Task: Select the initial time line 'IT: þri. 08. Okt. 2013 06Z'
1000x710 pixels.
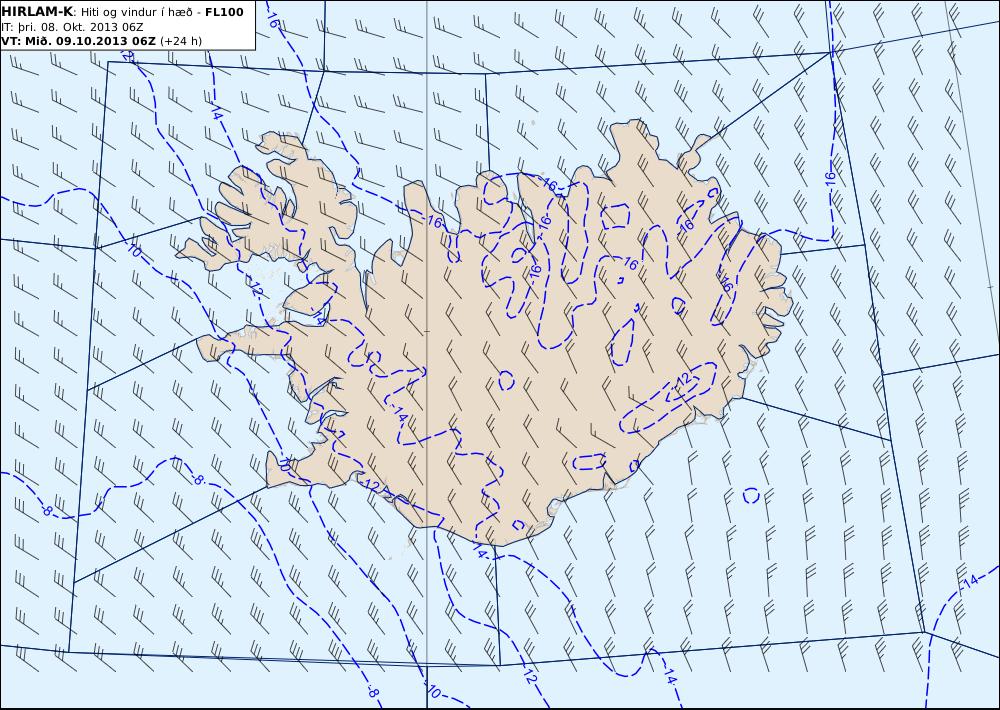Action: [72, 27]
